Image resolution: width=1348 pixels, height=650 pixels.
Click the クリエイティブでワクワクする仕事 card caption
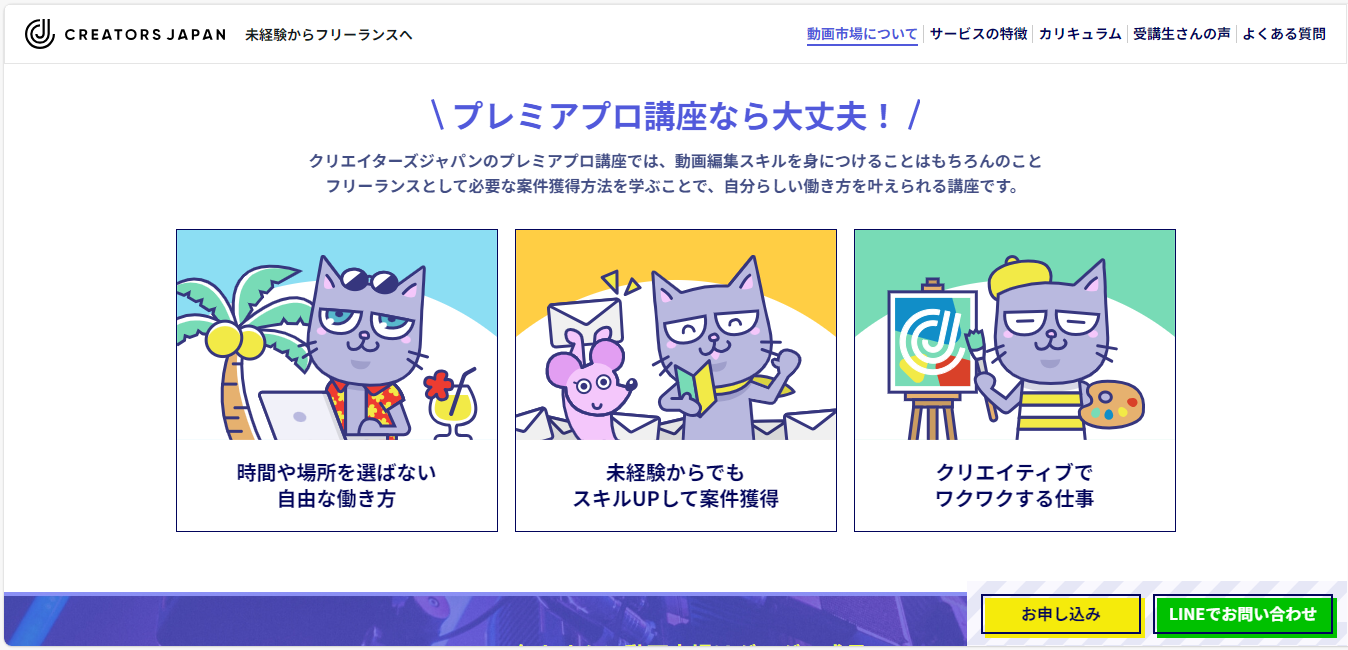[1015, 485]
